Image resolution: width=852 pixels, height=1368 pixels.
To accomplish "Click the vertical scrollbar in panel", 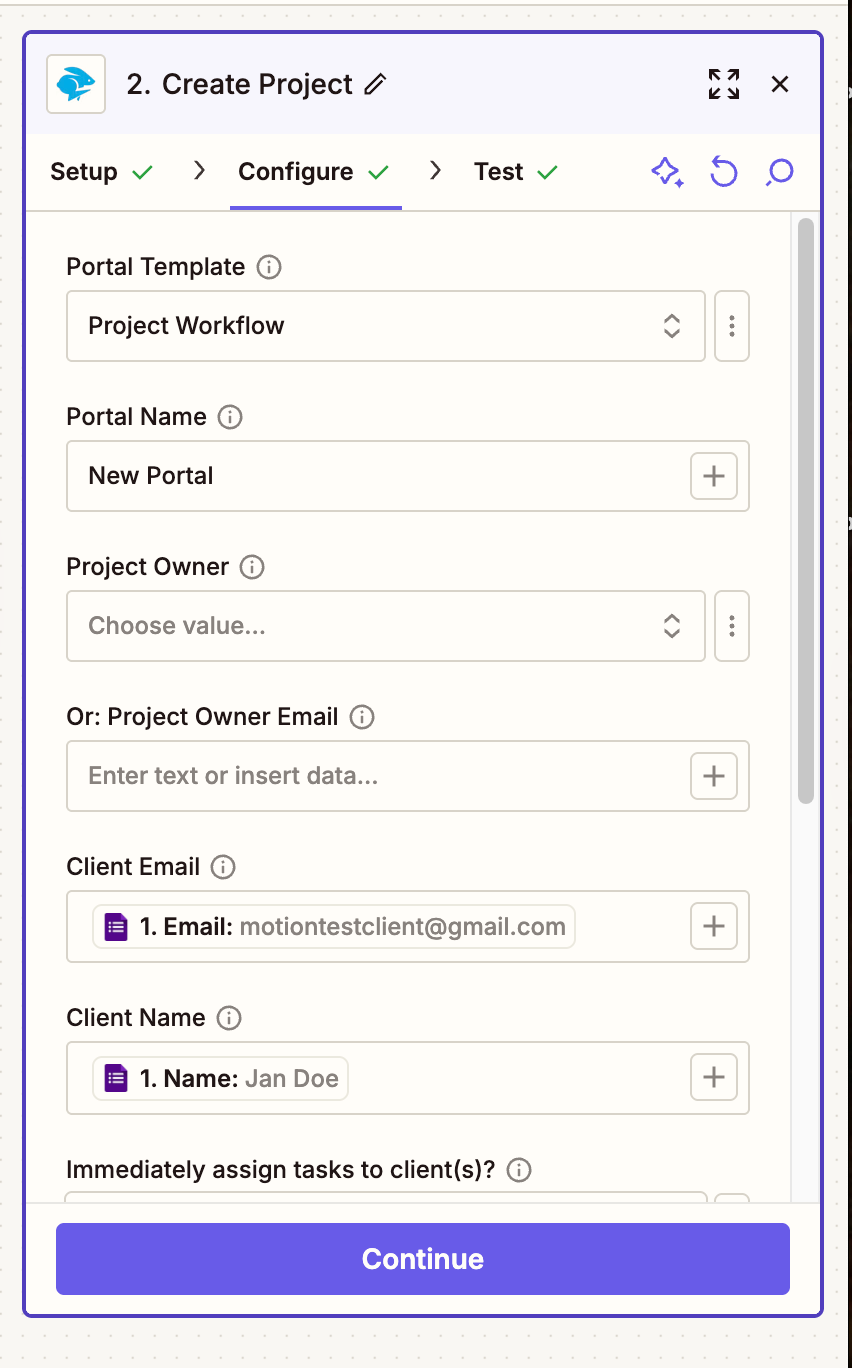I will tap(805, 510).
